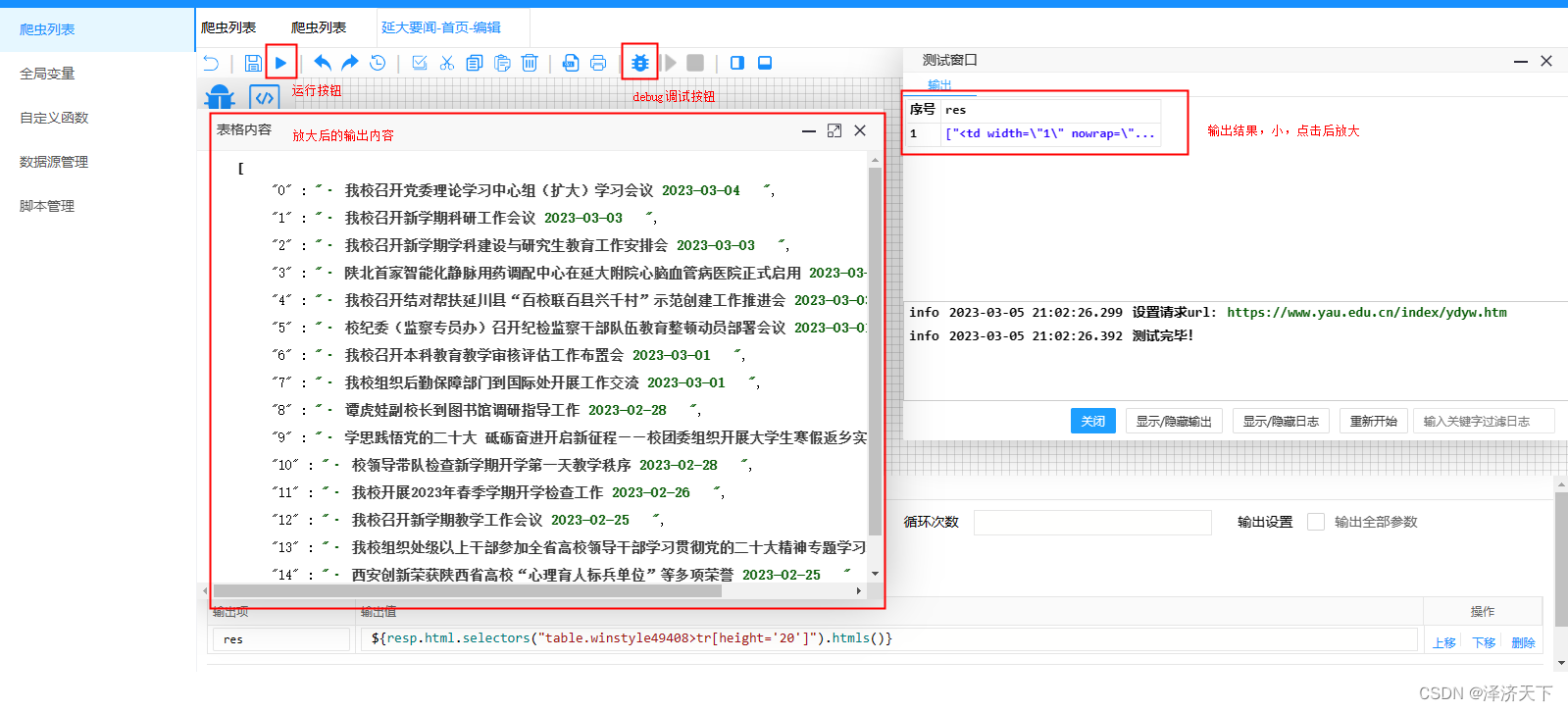Image resolution: width=1568 pixels, height=711 pixels.
Task: Click the resp.html.selectors expression field
Action: [x=889, y=639]
